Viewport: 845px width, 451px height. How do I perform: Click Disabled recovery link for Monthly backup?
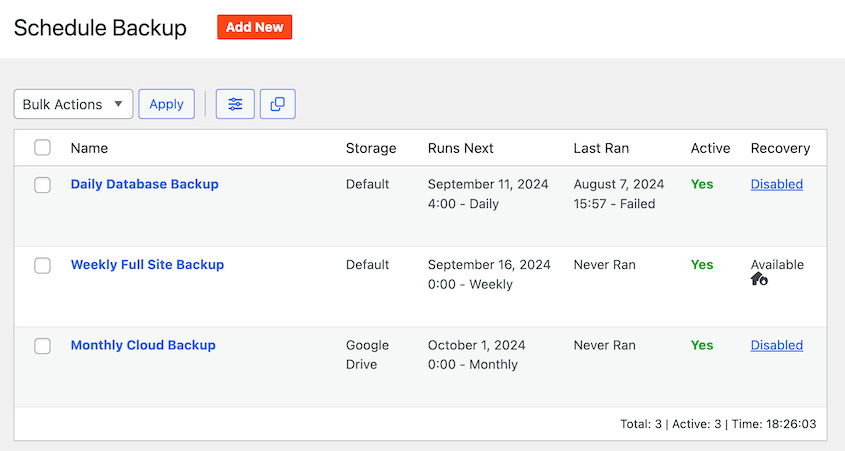(776, 345)
